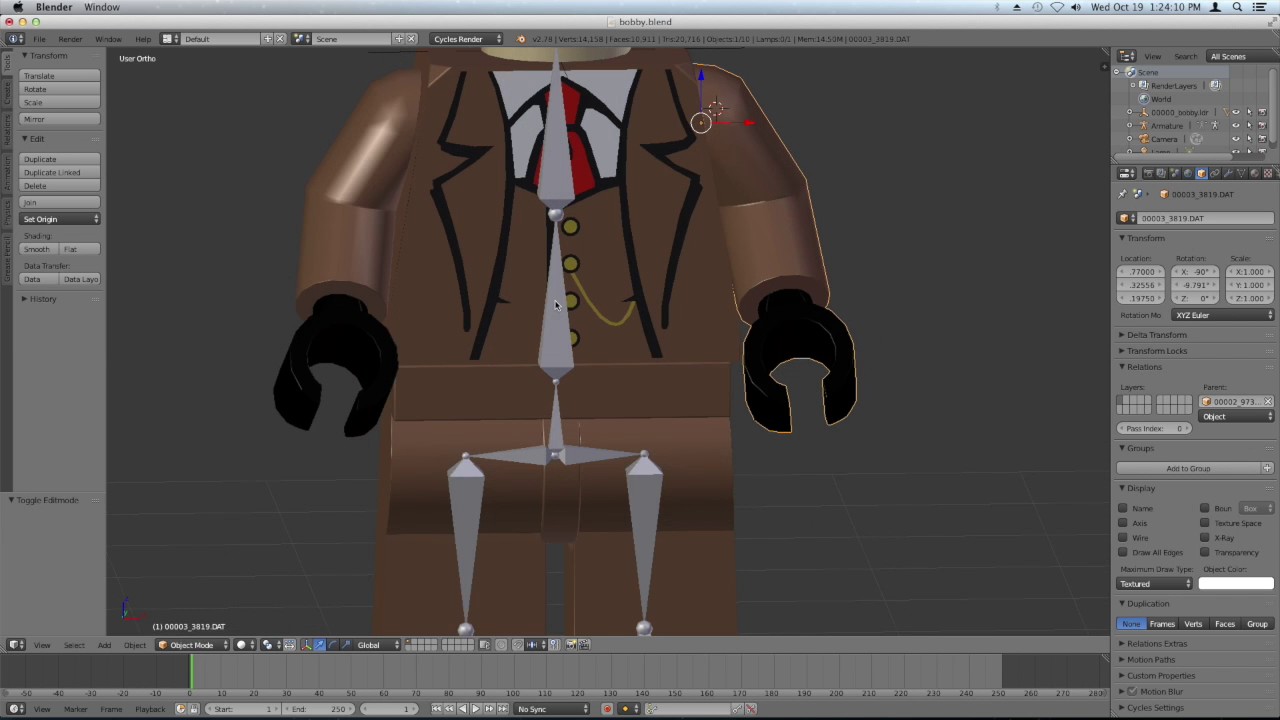
Task: Open the 3D View Select menu
Action: coord(74,645)
